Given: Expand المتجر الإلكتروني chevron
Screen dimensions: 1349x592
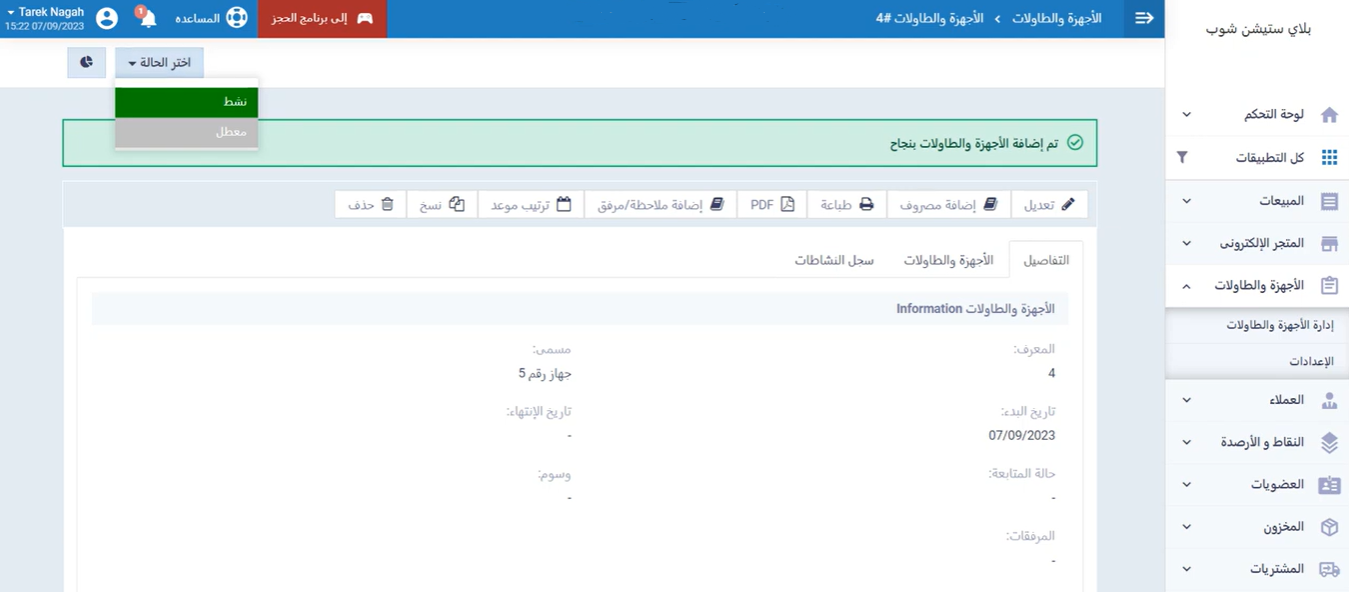Looking at the screenshot, I should [x=1187, y=243].
